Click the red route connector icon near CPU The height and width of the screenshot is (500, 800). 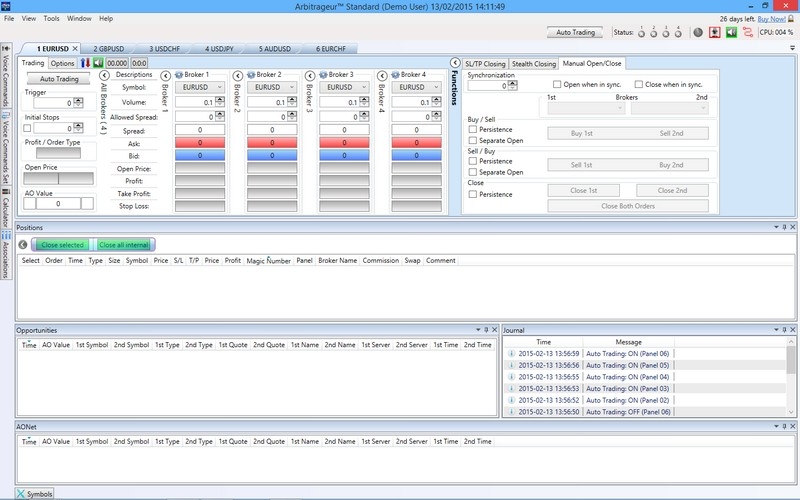(748, 32)
